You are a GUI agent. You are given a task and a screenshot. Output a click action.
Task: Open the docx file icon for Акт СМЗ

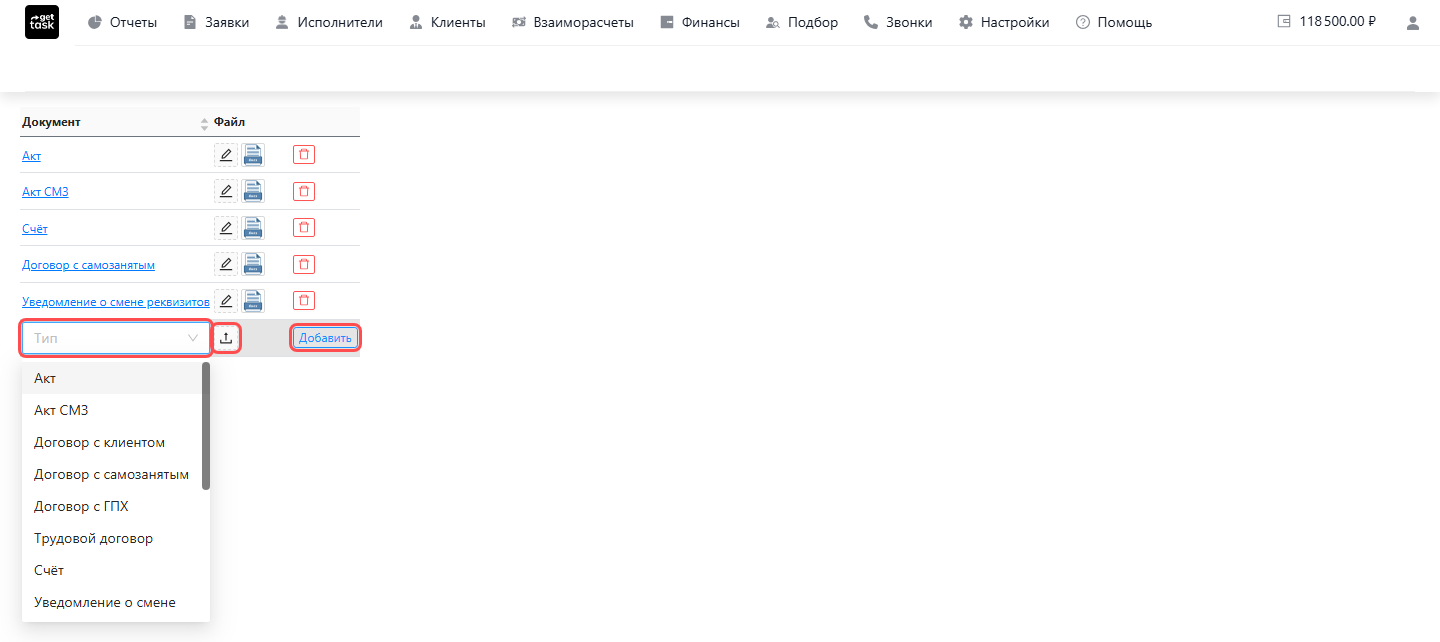click(253, 191)
